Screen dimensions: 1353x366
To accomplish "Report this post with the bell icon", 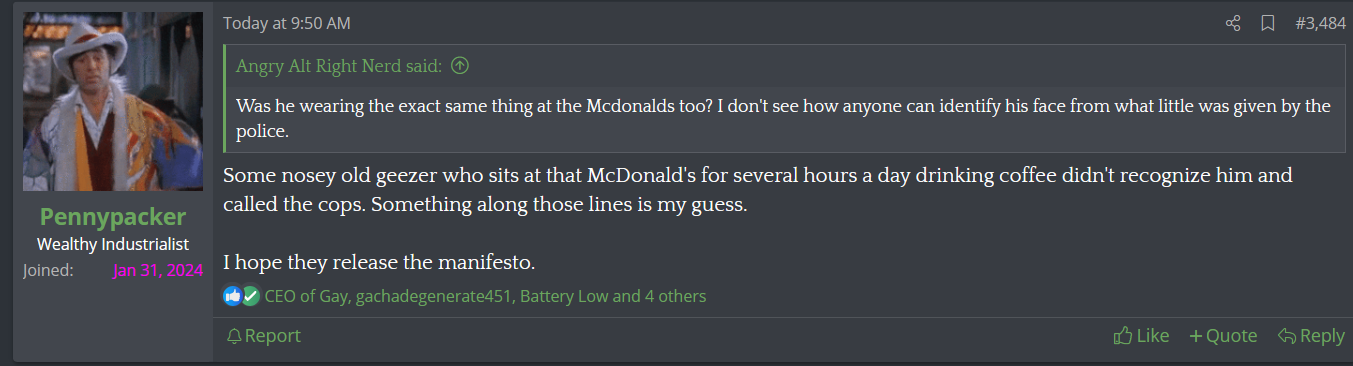I will (264, 336).
